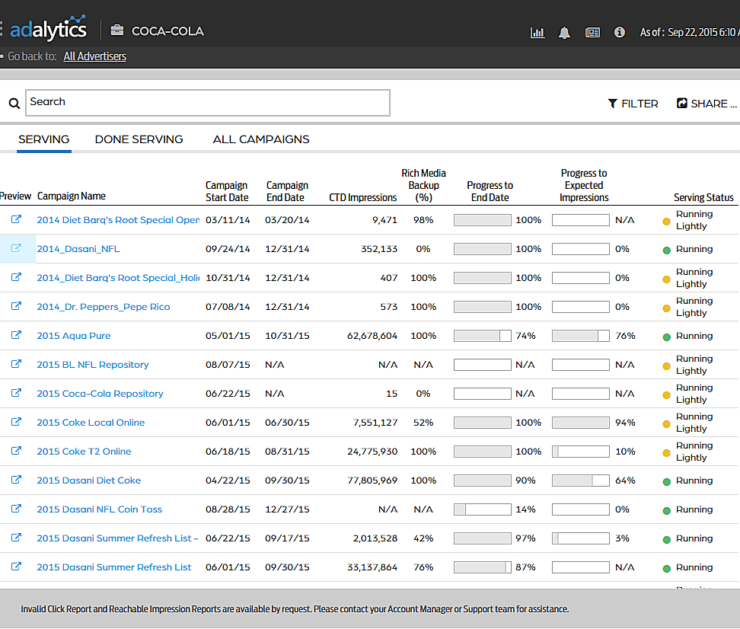
Task: Open the 2015 Coke Local Online link
Action: pyautogui.click(x=91, y=422)
